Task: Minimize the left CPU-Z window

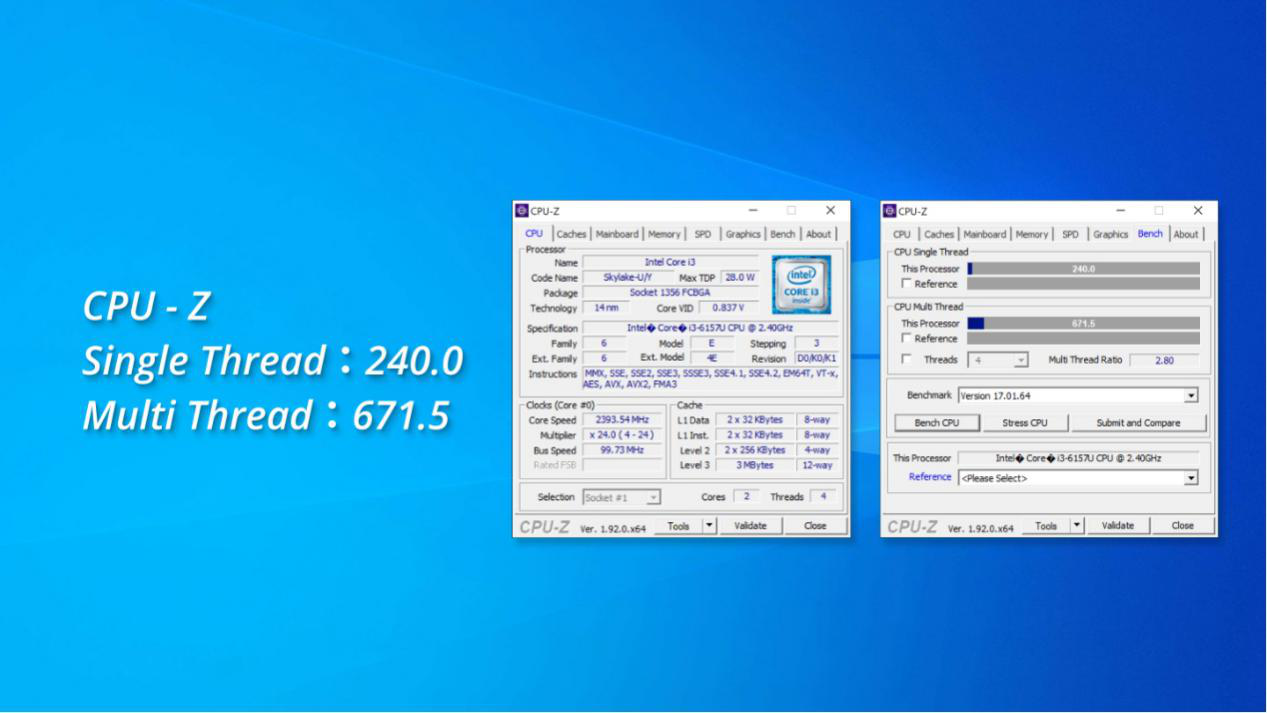Action: coord(753,211)
